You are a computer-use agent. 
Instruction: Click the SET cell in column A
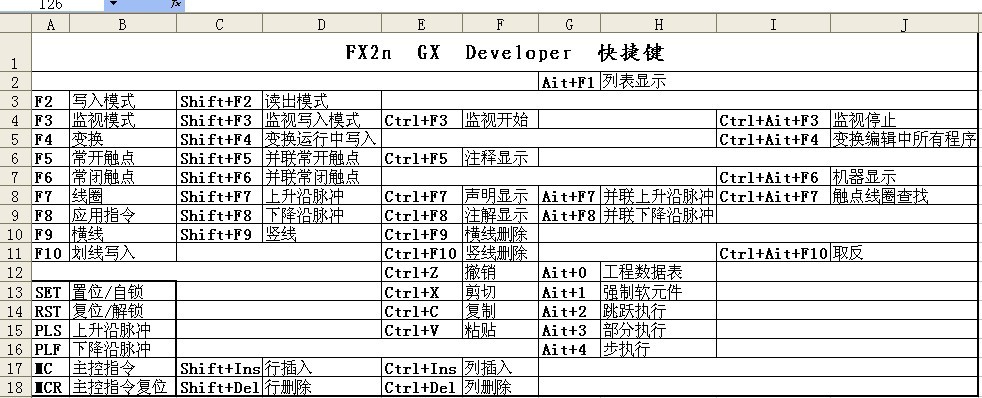click(50, 292)
